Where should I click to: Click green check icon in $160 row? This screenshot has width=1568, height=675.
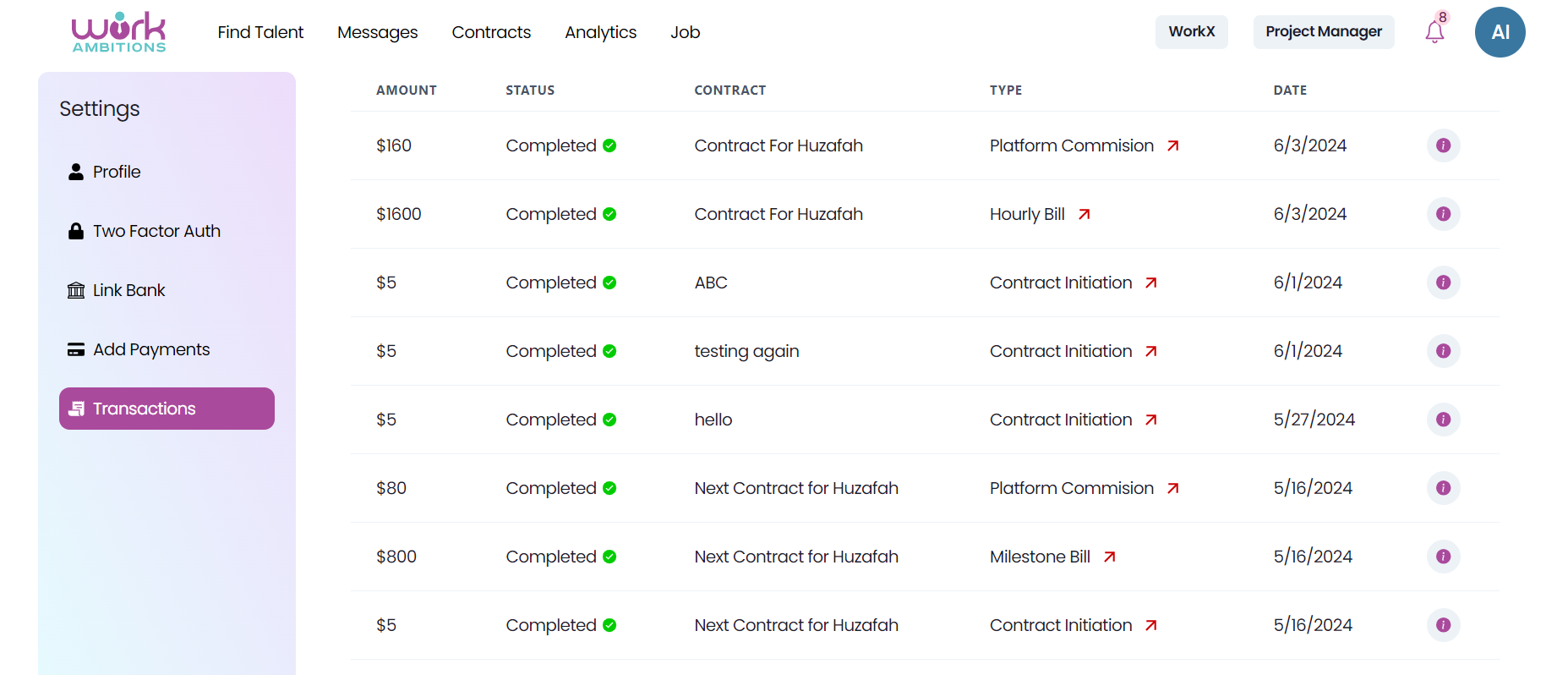[x=609, y=145]
